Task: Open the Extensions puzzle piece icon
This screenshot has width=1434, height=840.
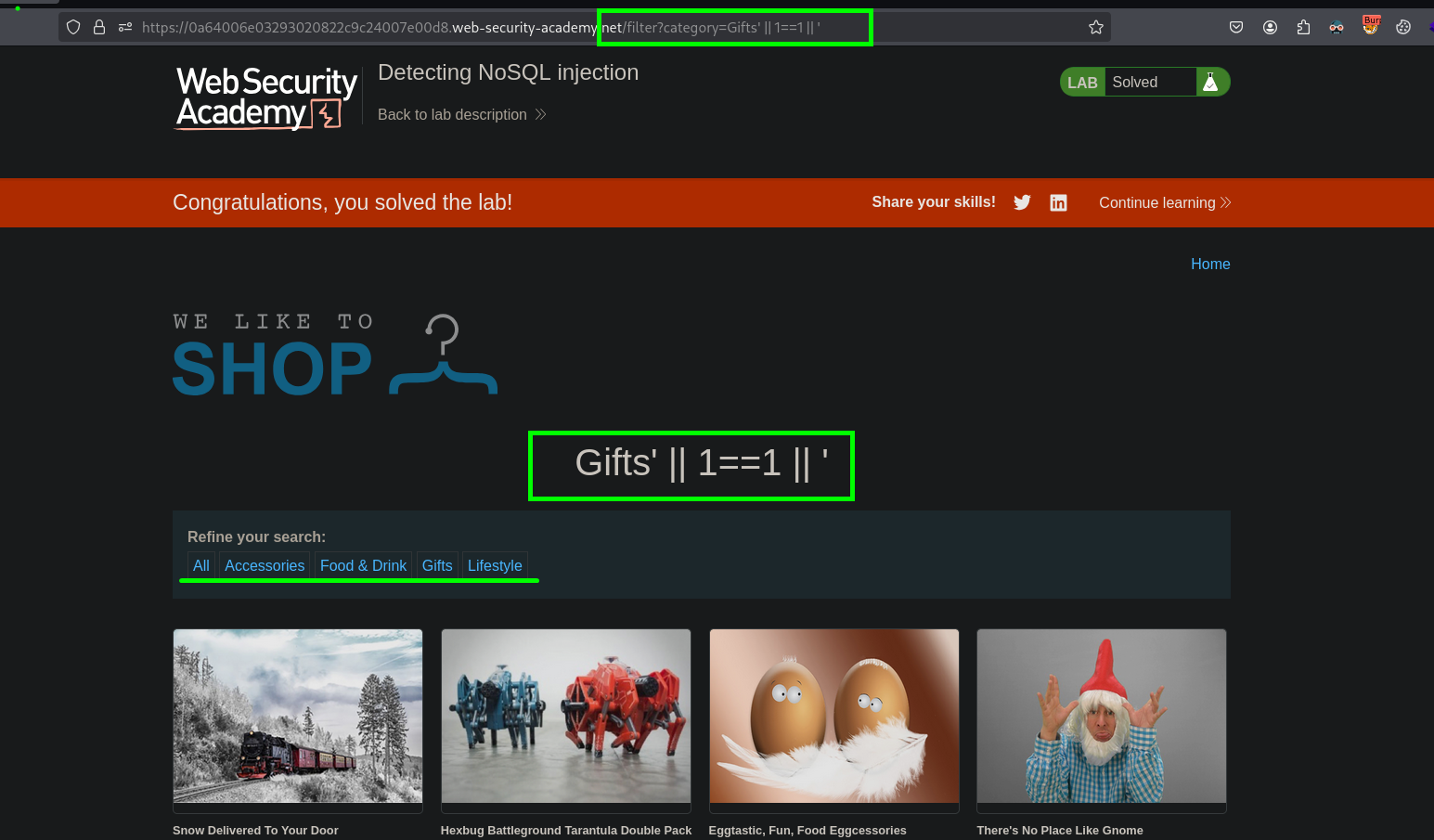Action: [x=1303, y=27]
